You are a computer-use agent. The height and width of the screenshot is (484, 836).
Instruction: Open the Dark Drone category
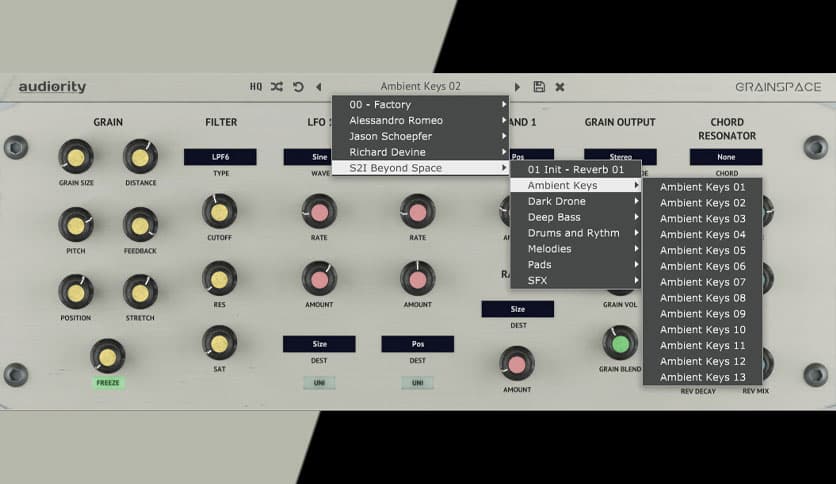pos(576,201)
